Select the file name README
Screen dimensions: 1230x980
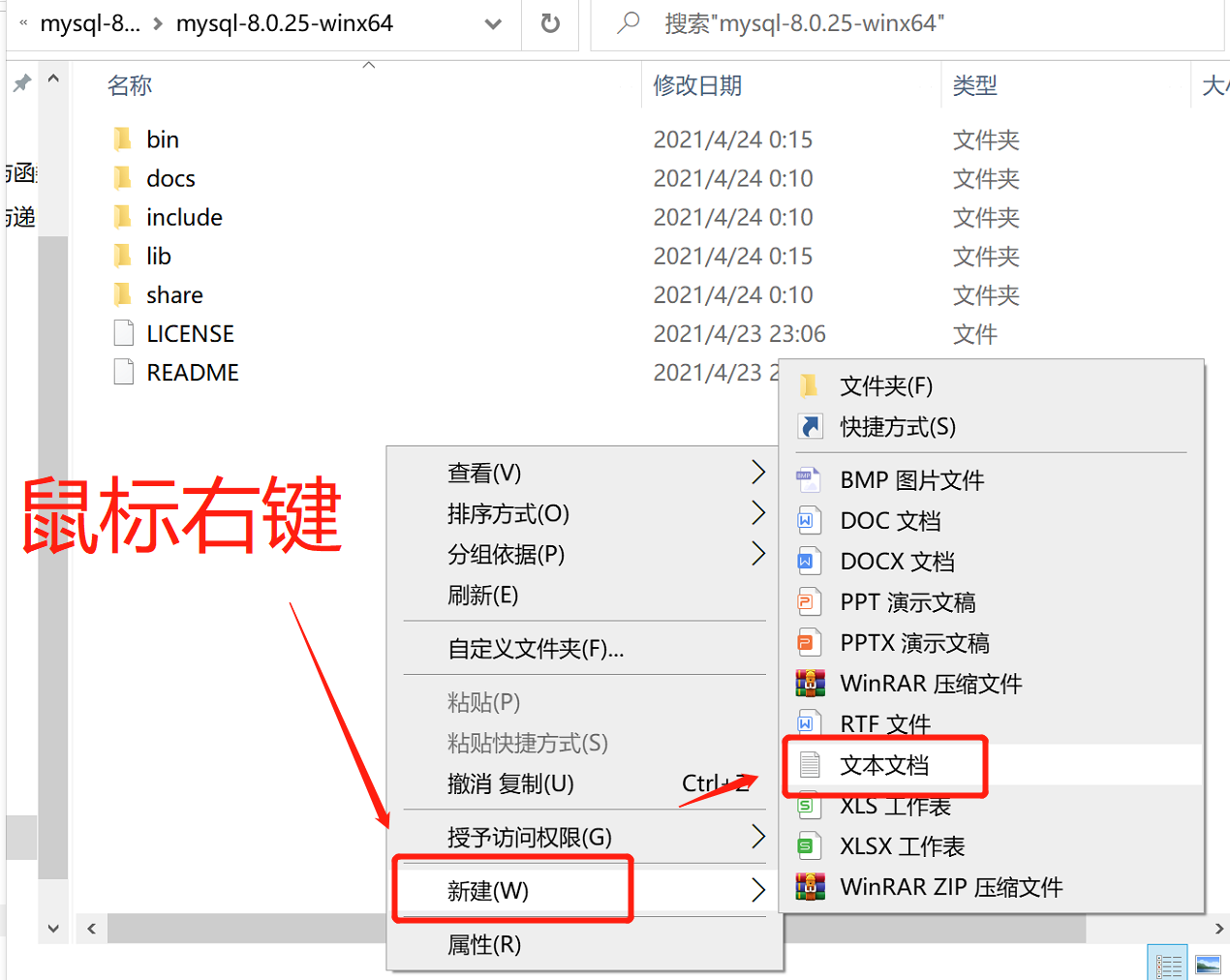pos(192,372)
